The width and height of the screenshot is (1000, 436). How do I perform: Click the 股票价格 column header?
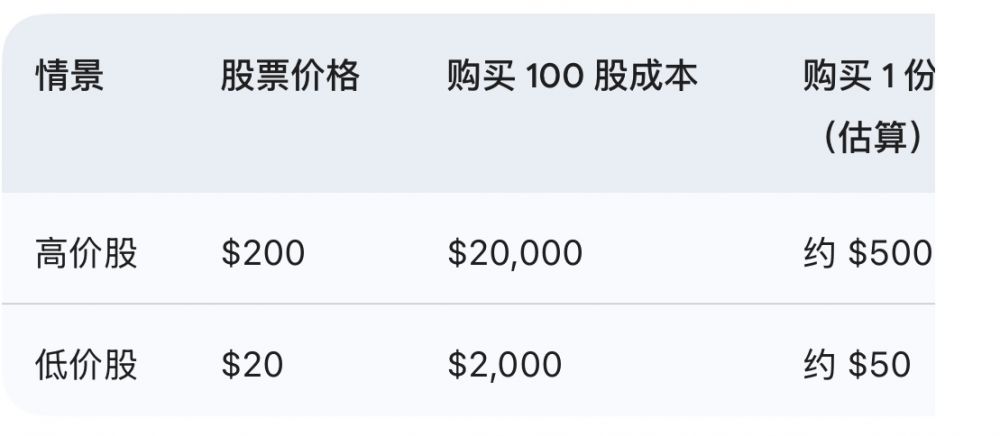[289, 76]
